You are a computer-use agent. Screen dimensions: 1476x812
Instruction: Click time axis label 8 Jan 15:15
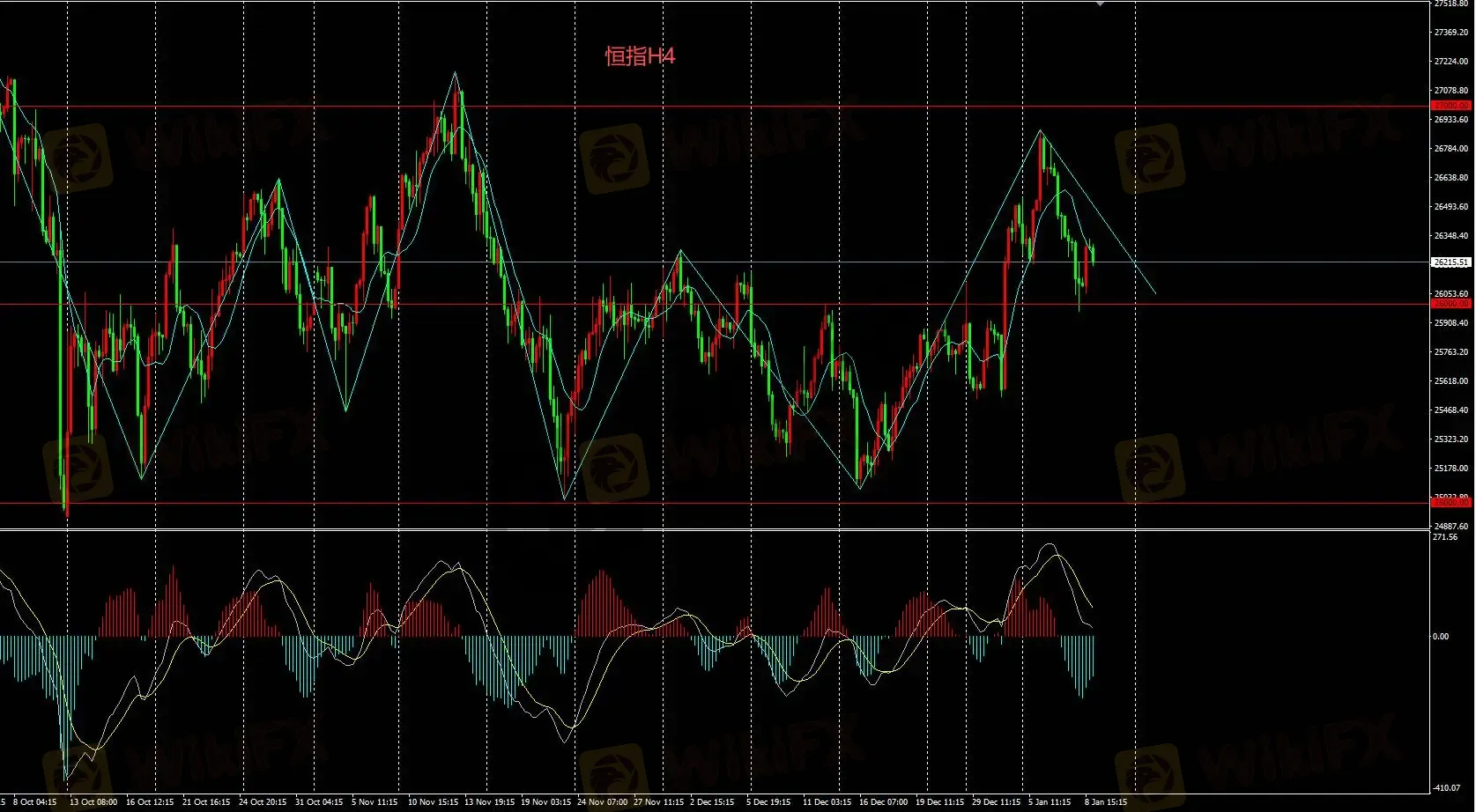(1106, 802)
